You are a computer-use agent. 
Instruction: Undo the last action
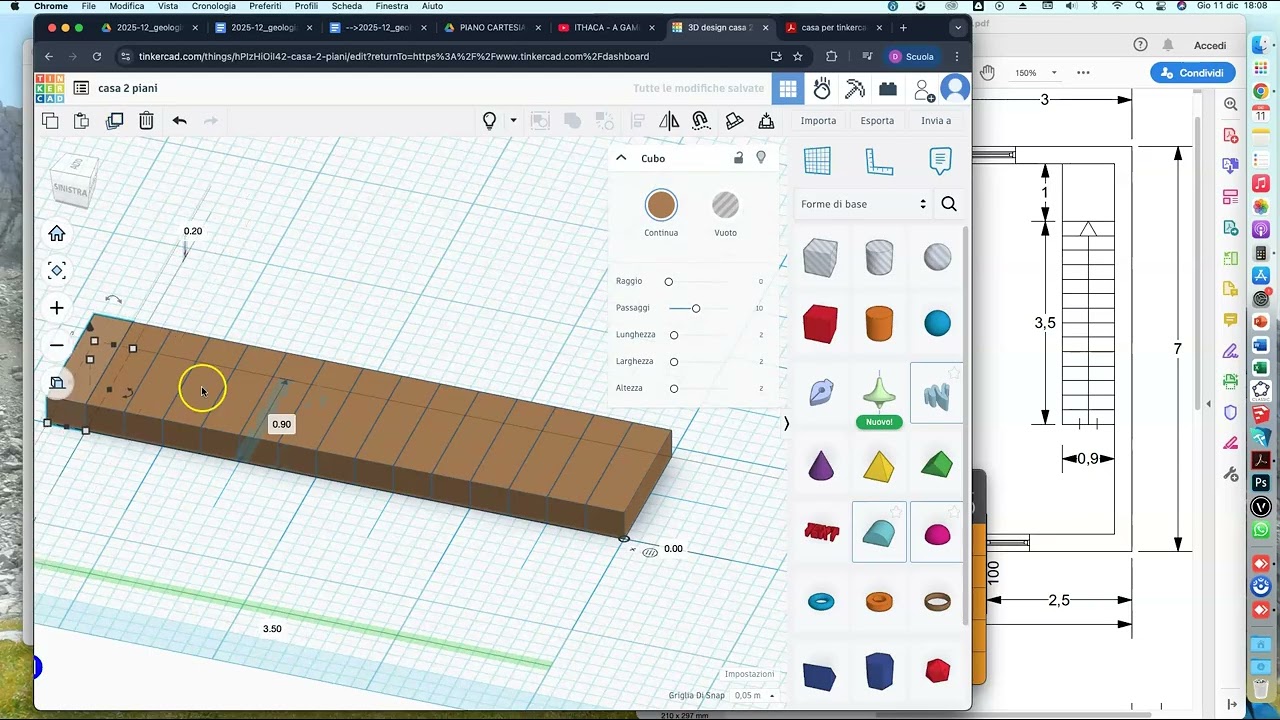[x=179, y=121]
